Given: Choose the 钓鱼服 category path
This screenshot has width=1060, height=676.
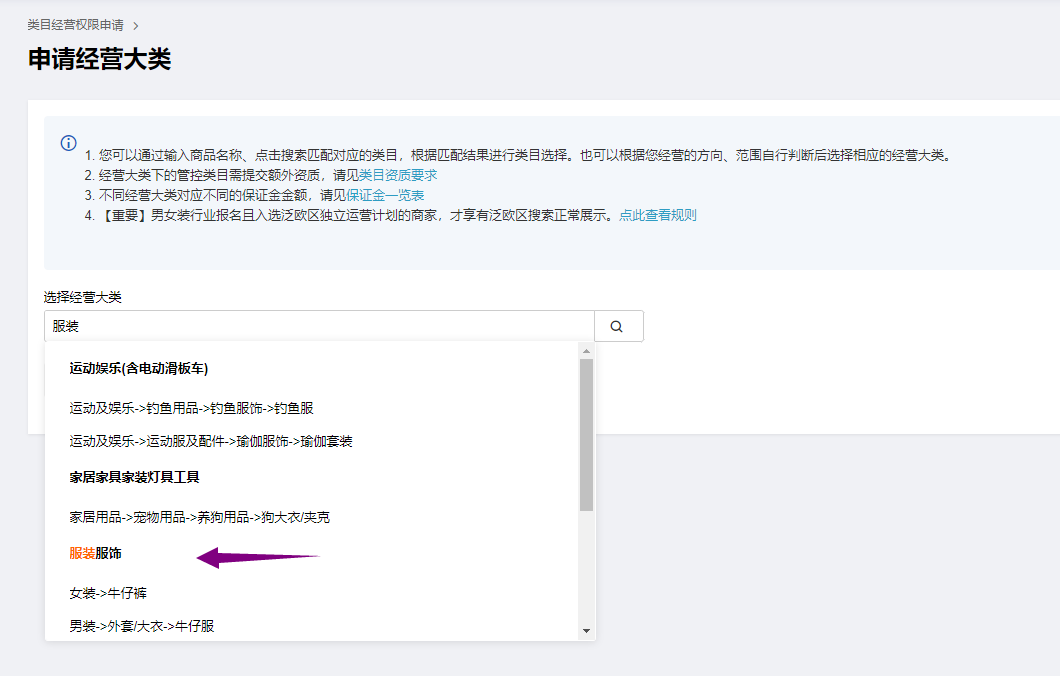Looking at the screenshot, I should [x=192, y=408].
